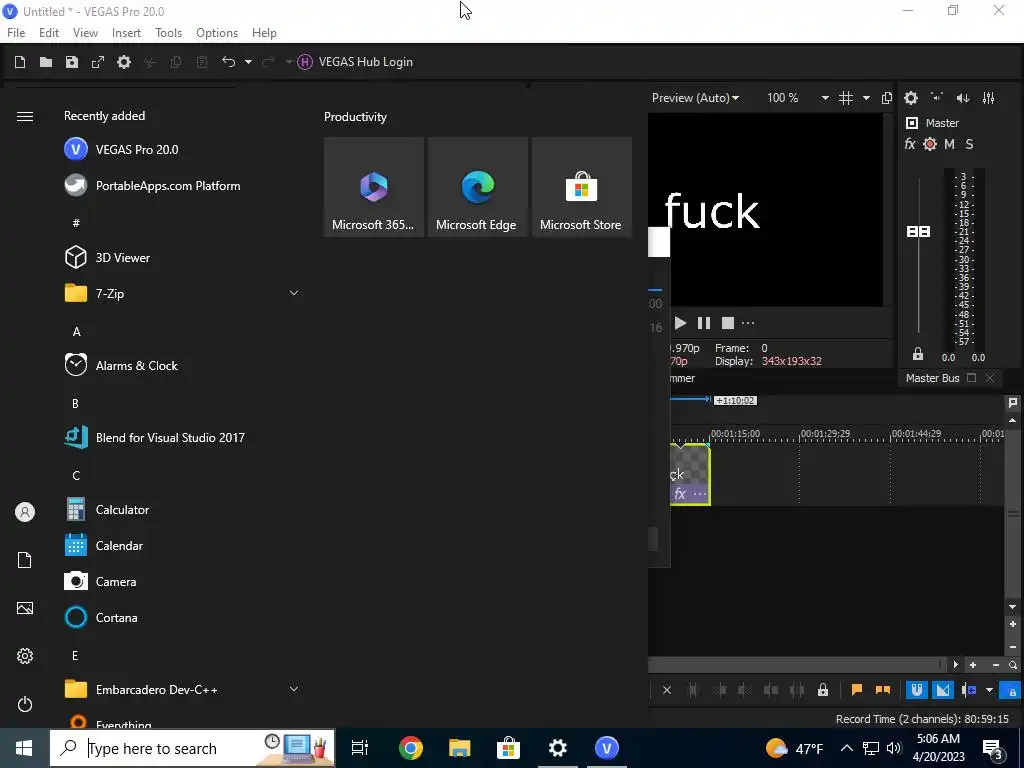Open the timeline clip's more options dots
Image resolution: width=1024 pixels, height=768 pixels.
[x=699, y=494]
